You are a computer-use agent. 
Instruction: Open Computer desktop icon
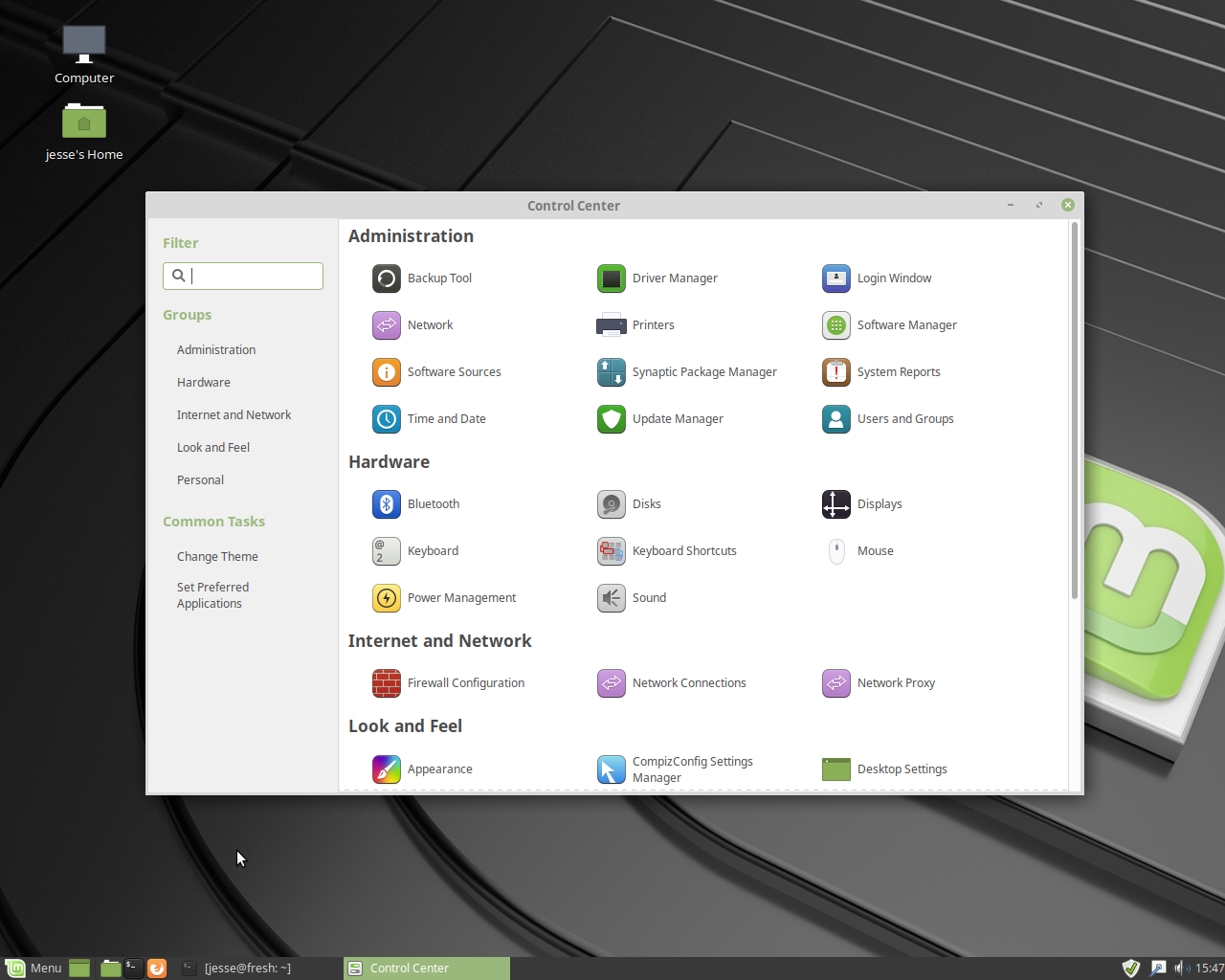coord(84,55)
